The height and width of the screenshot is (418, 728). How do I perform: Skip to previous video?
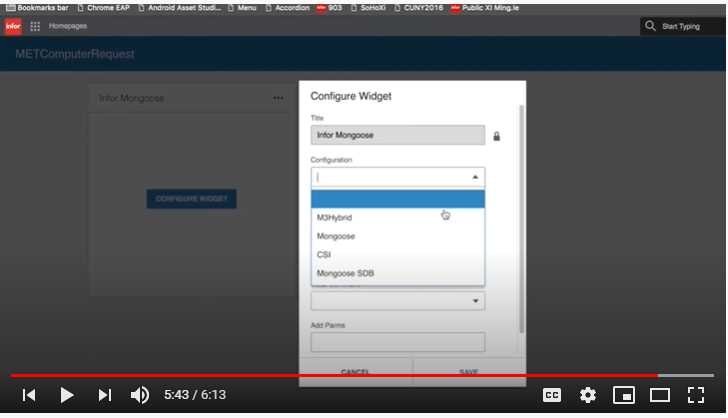(x=29, y=395)
